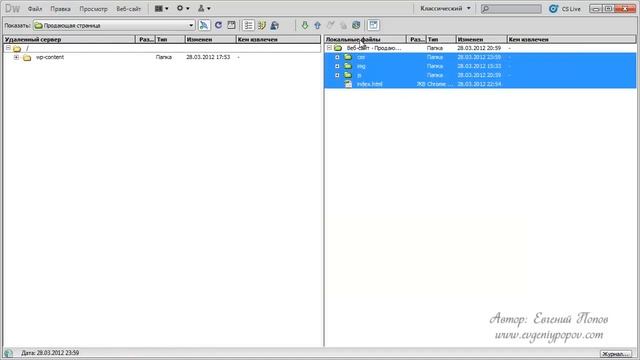Screen dimensions: 640x360
Task: Select the testing server view icon
Action: (262, 25)
